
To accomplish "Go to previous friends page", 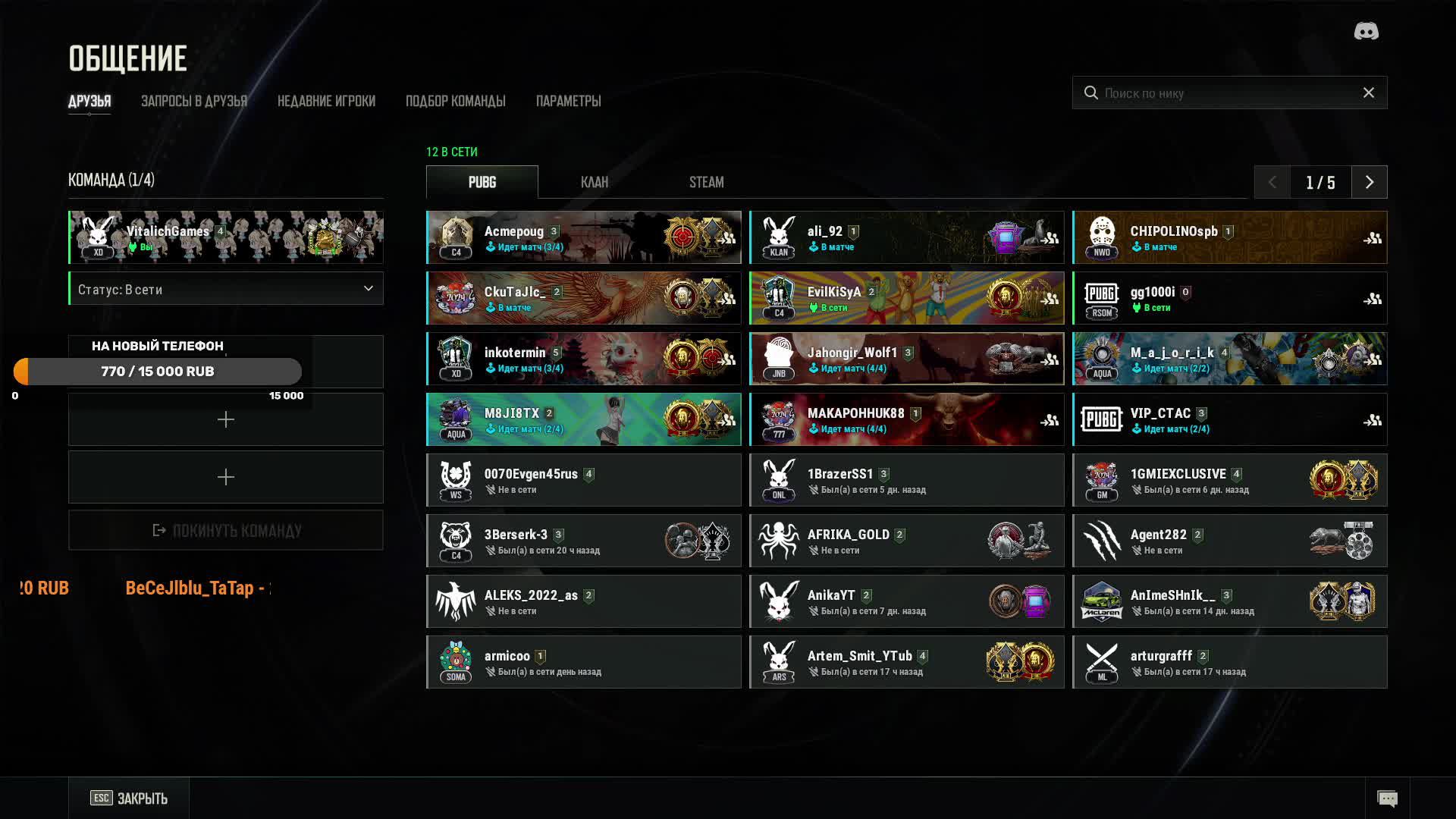I will coord(1272,182).
